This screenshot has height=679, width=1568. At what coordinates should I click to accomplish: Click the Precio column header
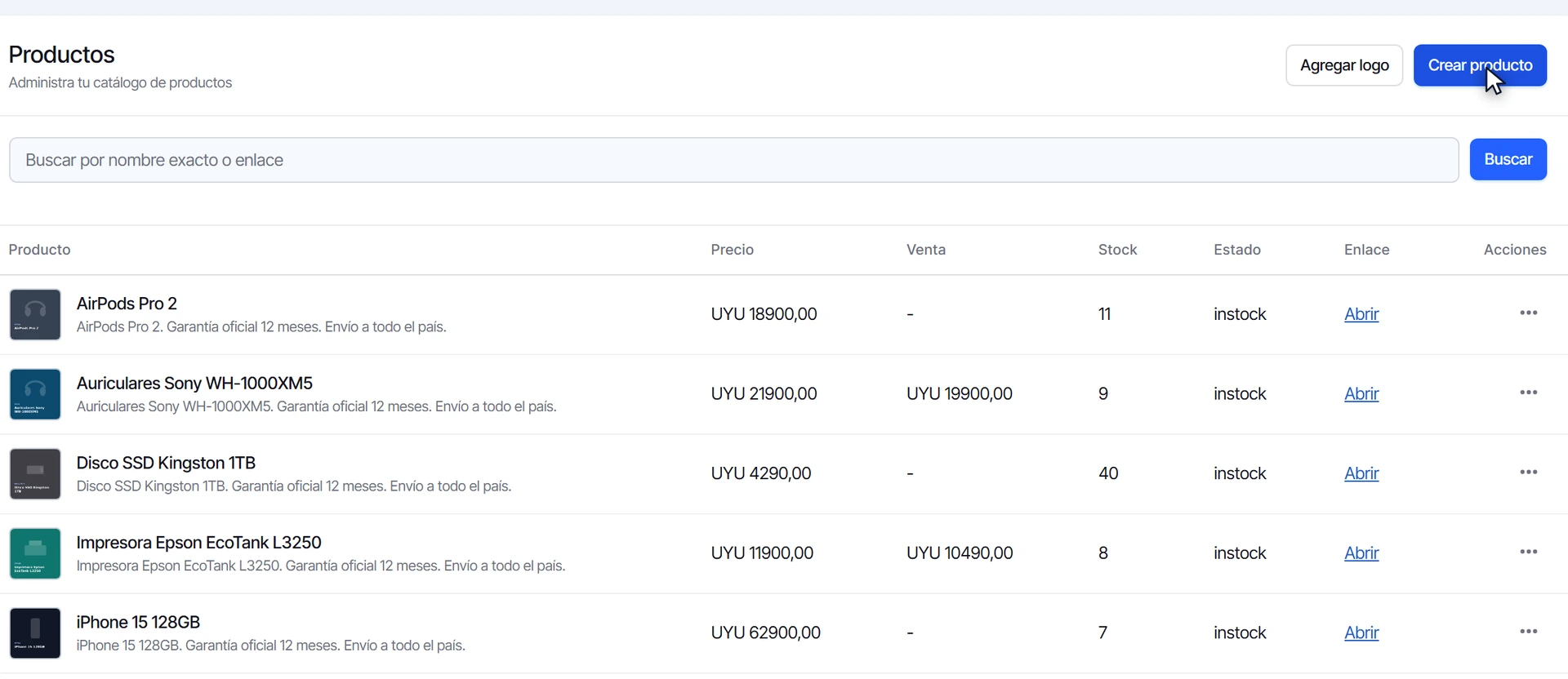pos(732,250)
